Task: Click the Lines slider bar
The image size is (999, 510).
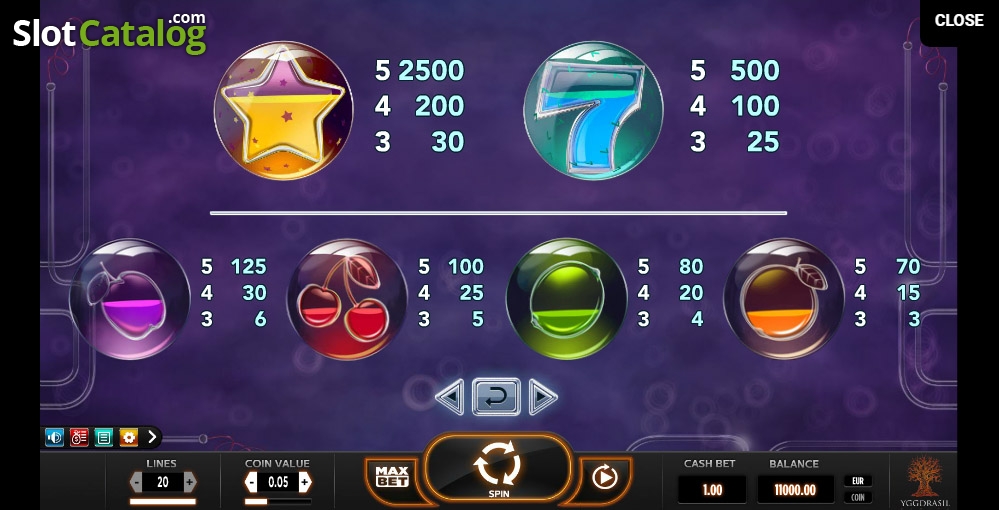Action: [x=162, y=502]
